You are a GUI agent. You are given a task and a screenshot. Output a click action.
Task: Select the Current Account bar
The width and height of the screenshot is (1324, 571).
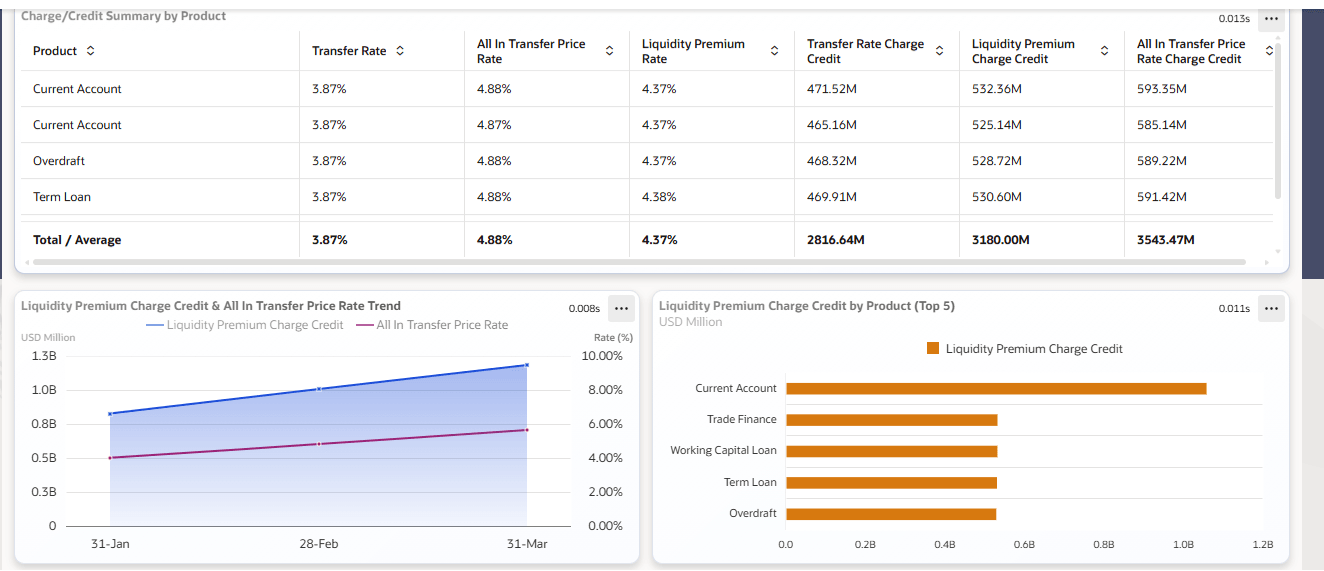(996, 388)
